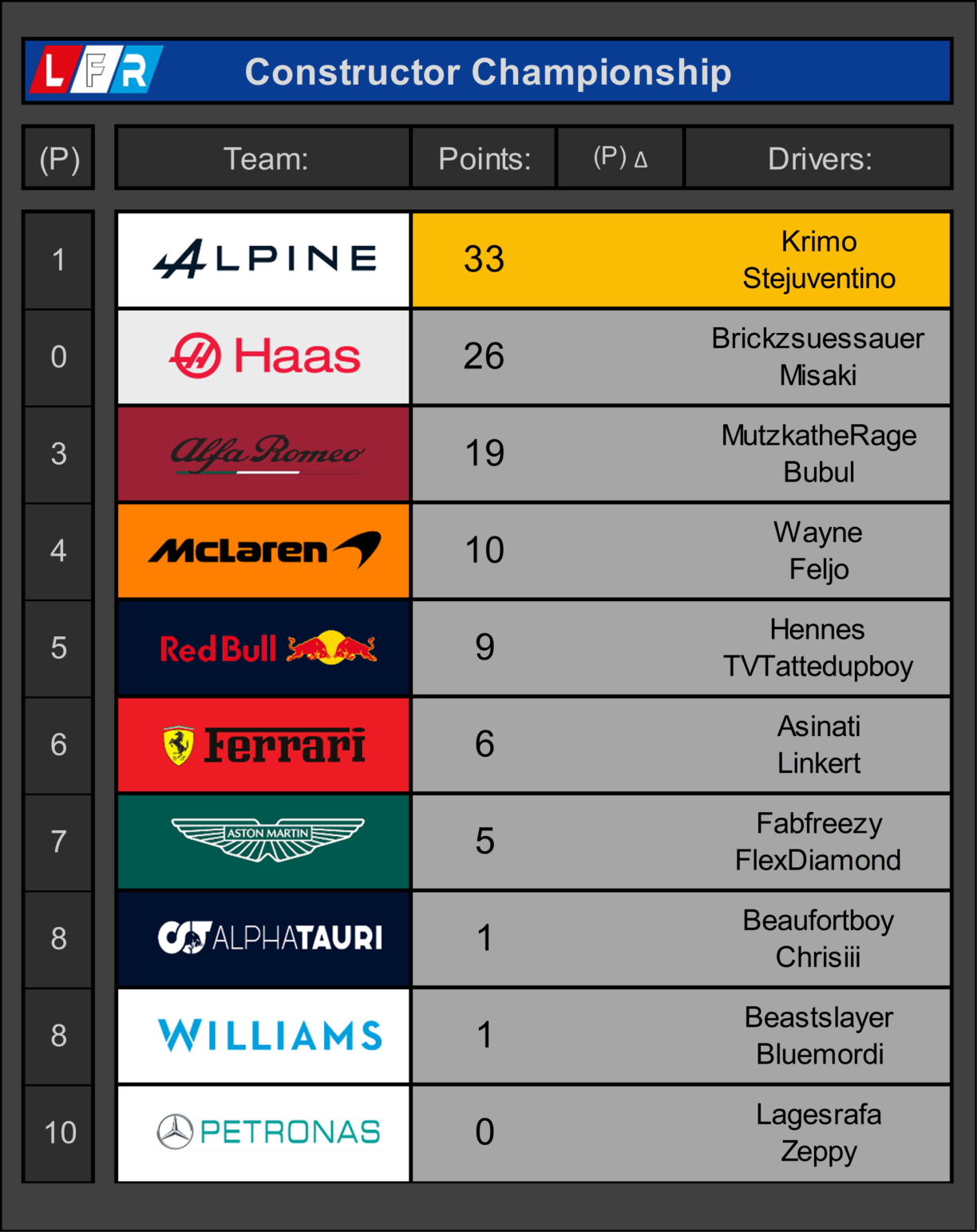Click the Points column header
Screen dimensions: 977x1232
click(484, 158)
